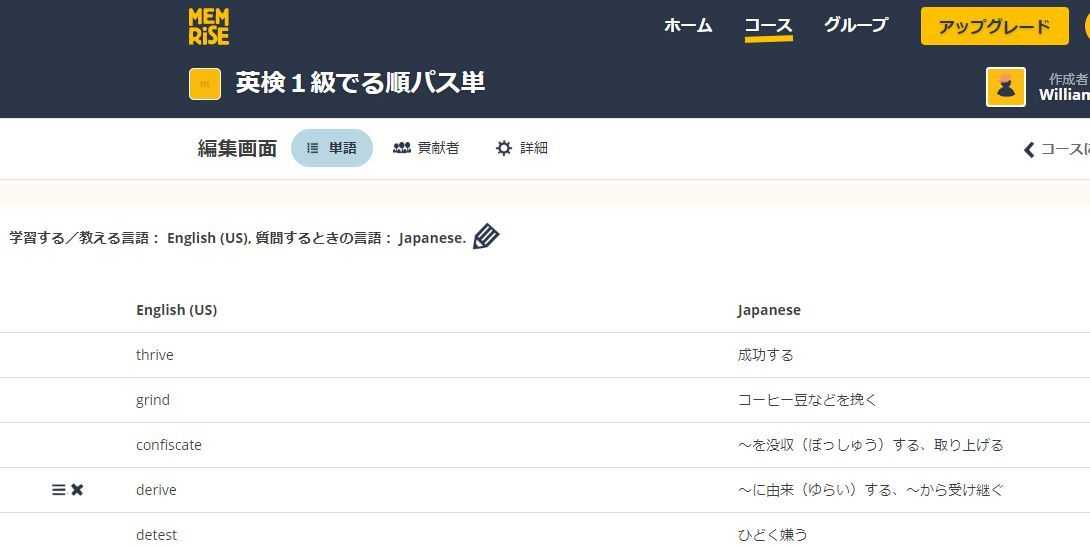Click the Memrise logo
1090x549 pixels.
click(208, 26)
